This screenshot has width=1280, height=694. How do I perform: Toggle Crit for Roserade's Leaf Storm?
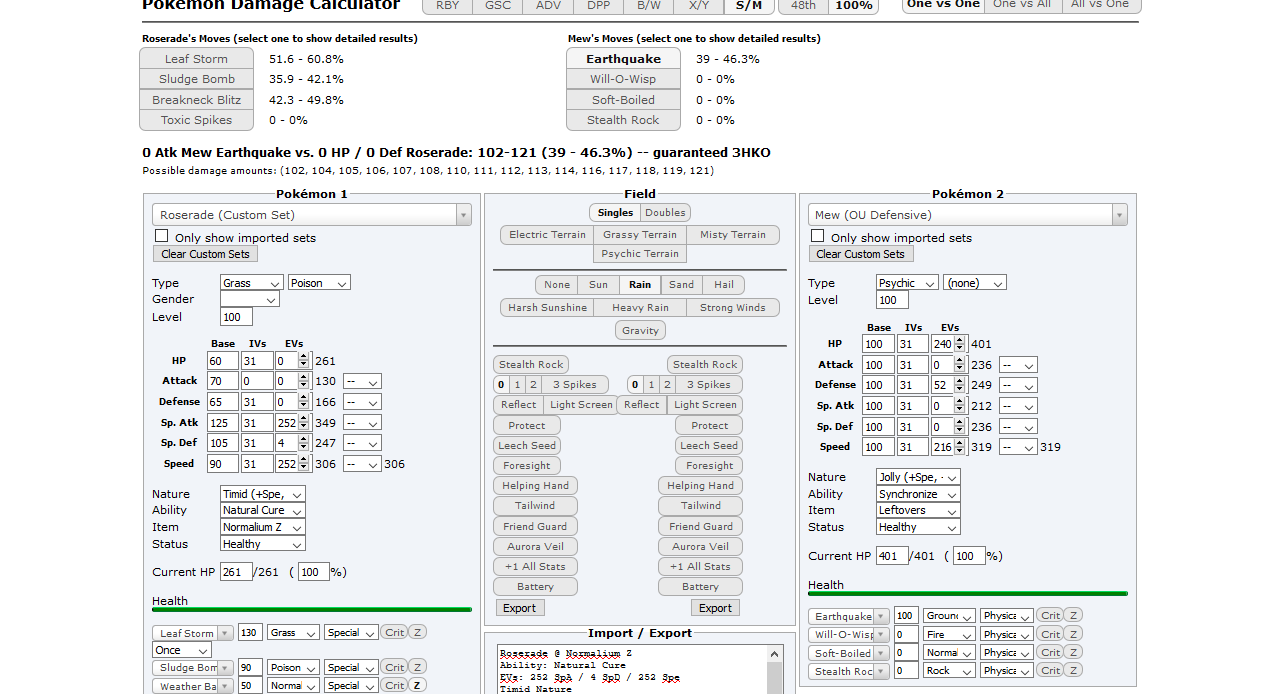[x=395, y=633]
